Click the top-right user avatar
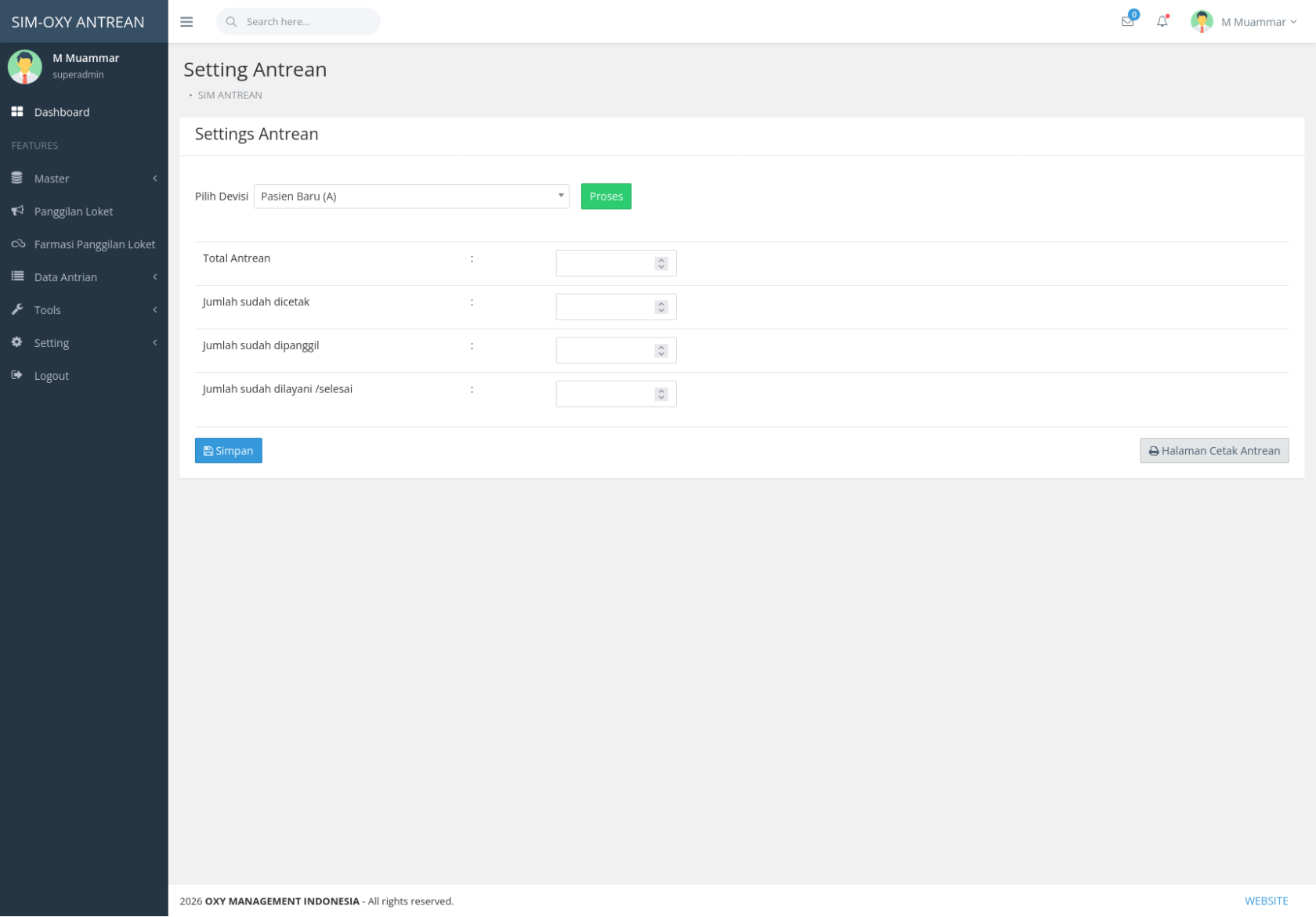This screenshot has width=1316, height=917. tap(1202, 21)
